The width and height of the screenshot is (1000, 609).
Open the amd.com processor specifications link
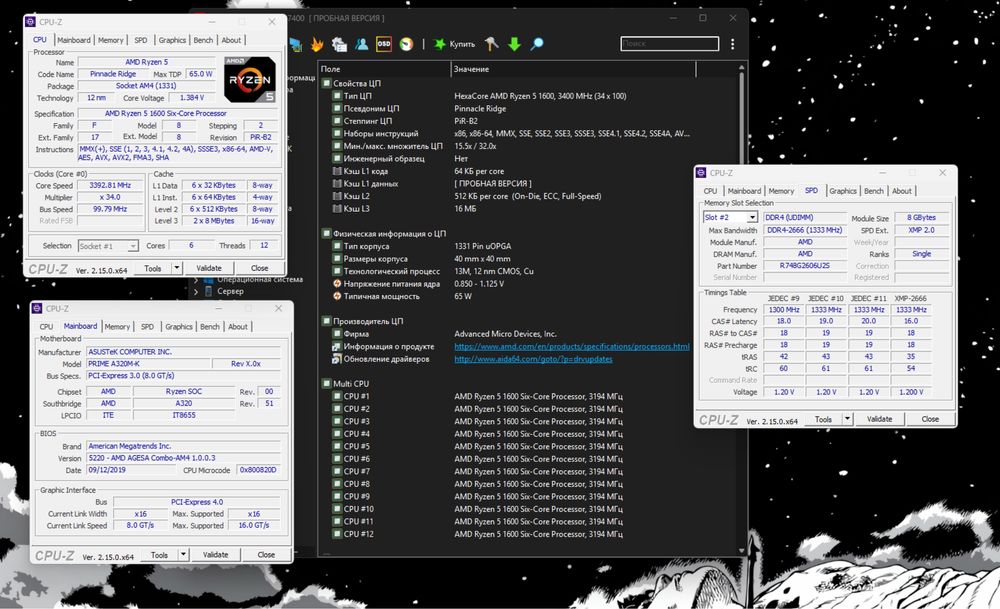(x=571, y=347)
